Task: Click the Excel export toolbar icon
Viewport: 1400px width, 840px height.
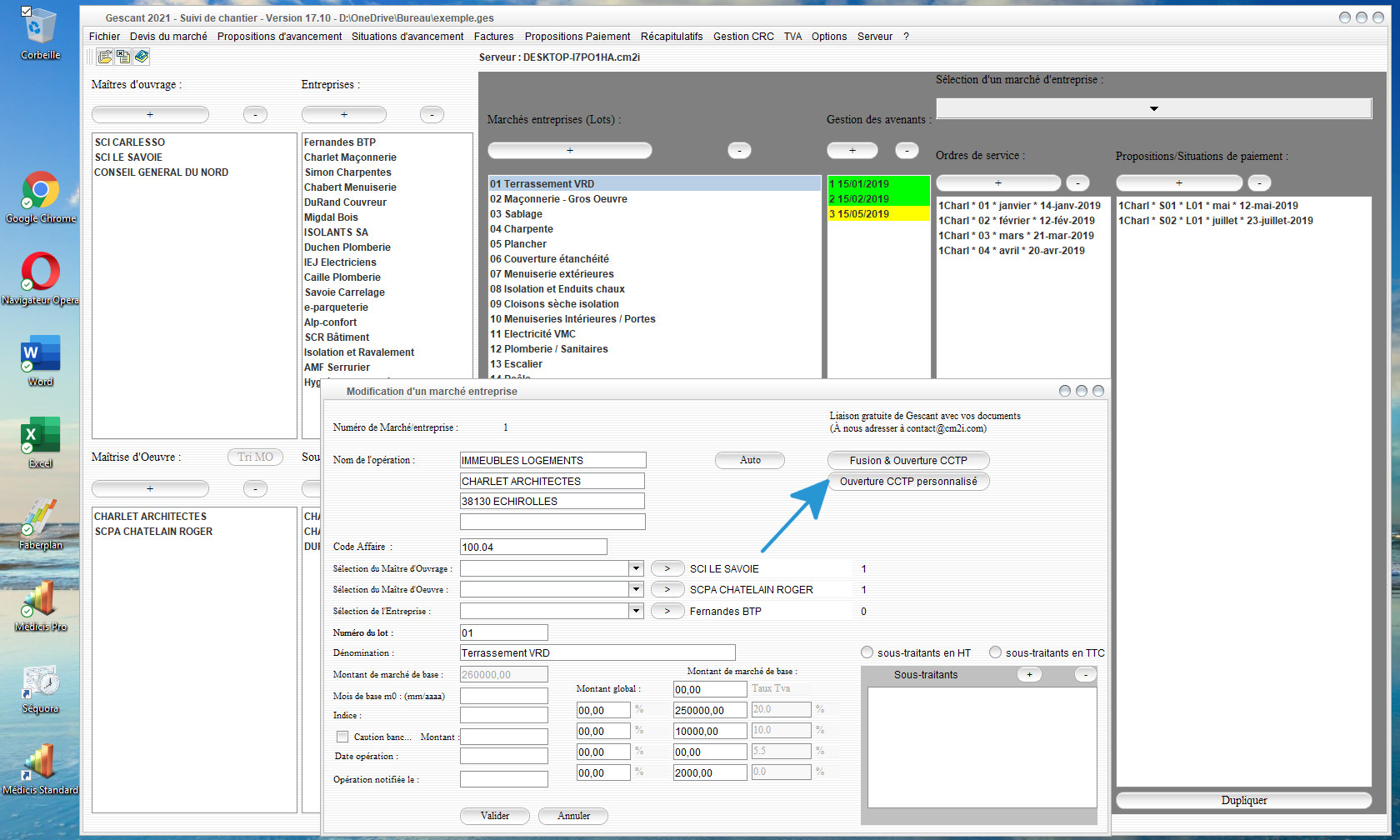Action: (123, 57)
